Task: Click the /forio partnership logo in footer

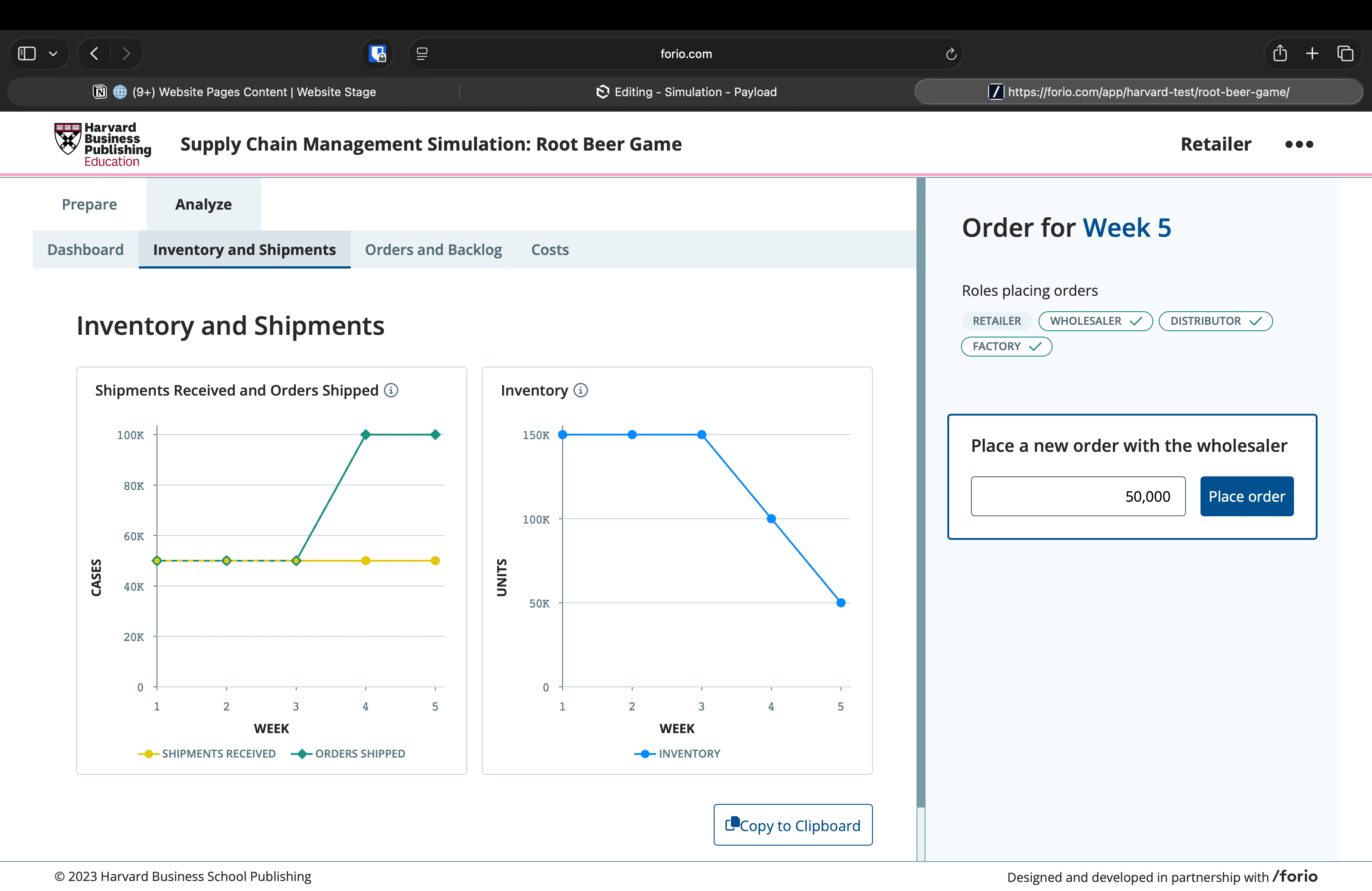Action: point(1295,876)
